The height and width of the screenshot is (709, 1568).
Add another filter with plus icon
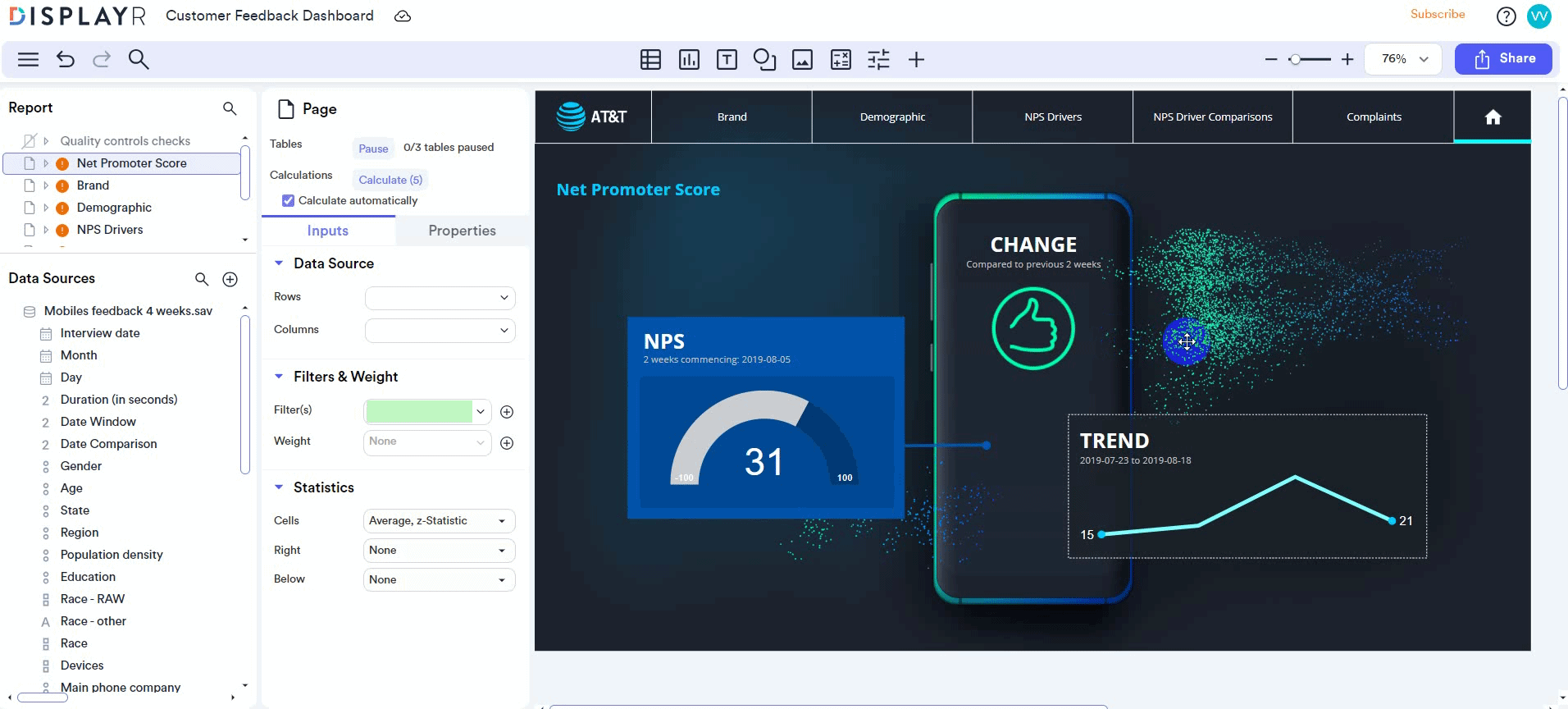[x=507, y=412]
